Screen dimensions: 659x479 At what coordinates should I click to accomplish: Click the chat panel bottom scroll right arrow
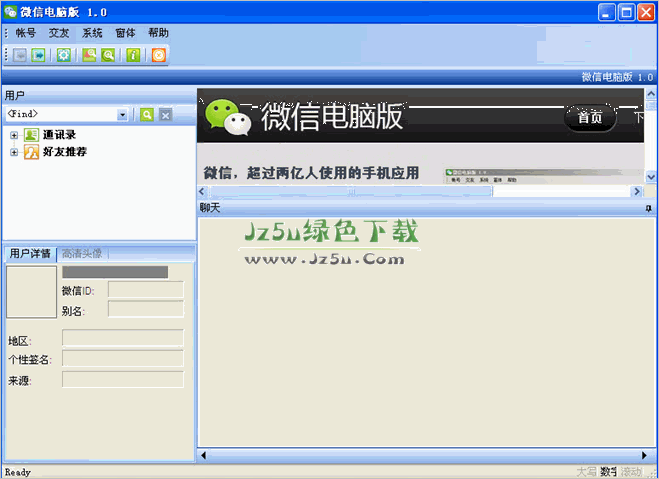(645, 455)
